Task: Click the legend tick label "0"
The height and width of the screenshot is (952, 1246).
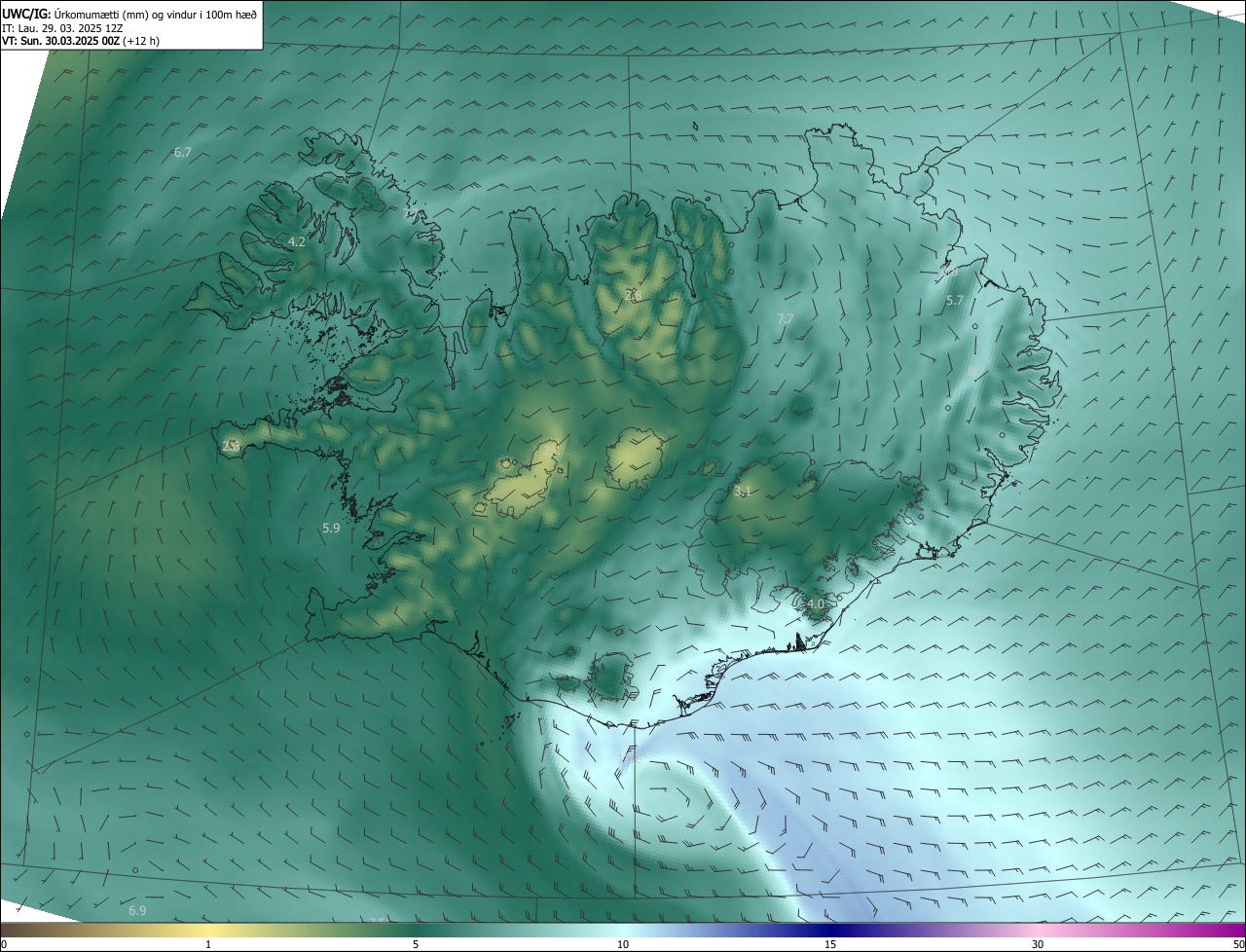Action: coord(4,944)
